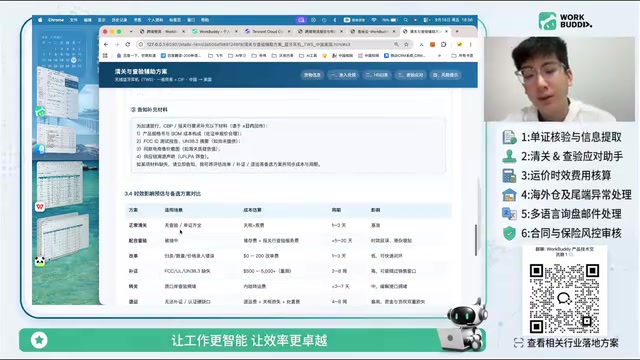
Task: Jump to 一、准入合规 section
Action: coord(344,75)
